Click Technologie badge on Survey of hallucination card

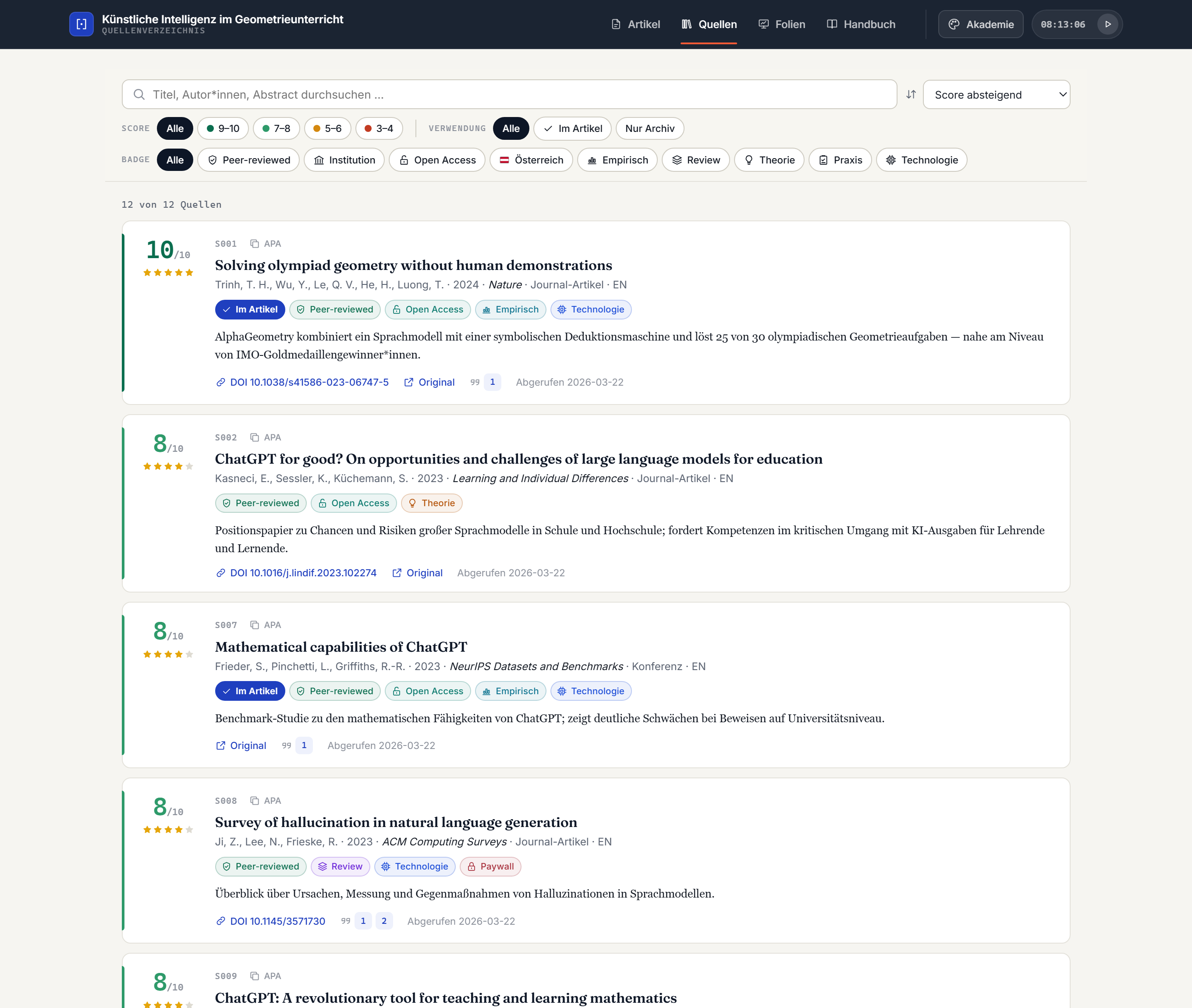click(x=415, y=866)
